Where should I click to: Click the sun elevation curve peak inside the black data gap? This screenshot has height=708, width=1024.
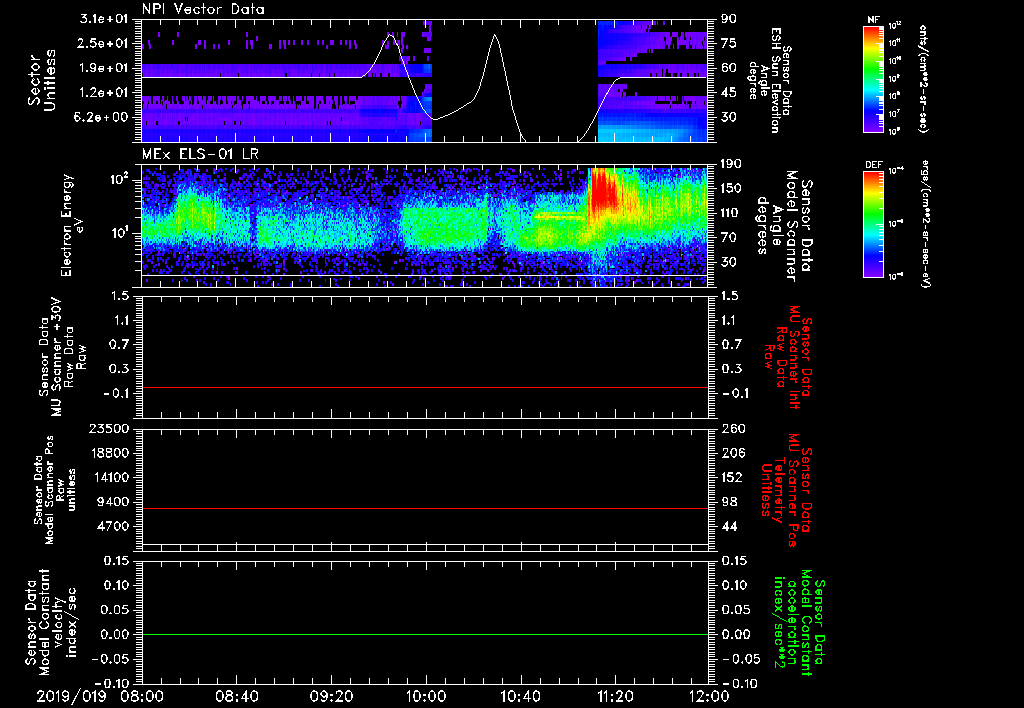pos(494,35)
